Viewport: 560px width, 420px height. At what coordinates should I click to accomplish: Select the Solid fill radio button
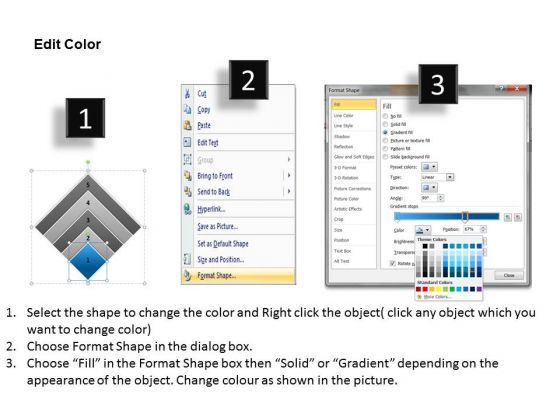pyautogui.click(x=385, y=124)
